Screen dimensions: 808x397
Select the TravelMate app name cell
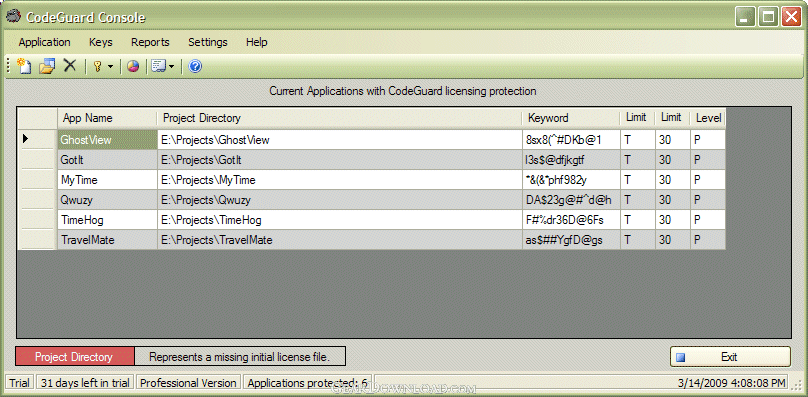[x=107, y=240]
